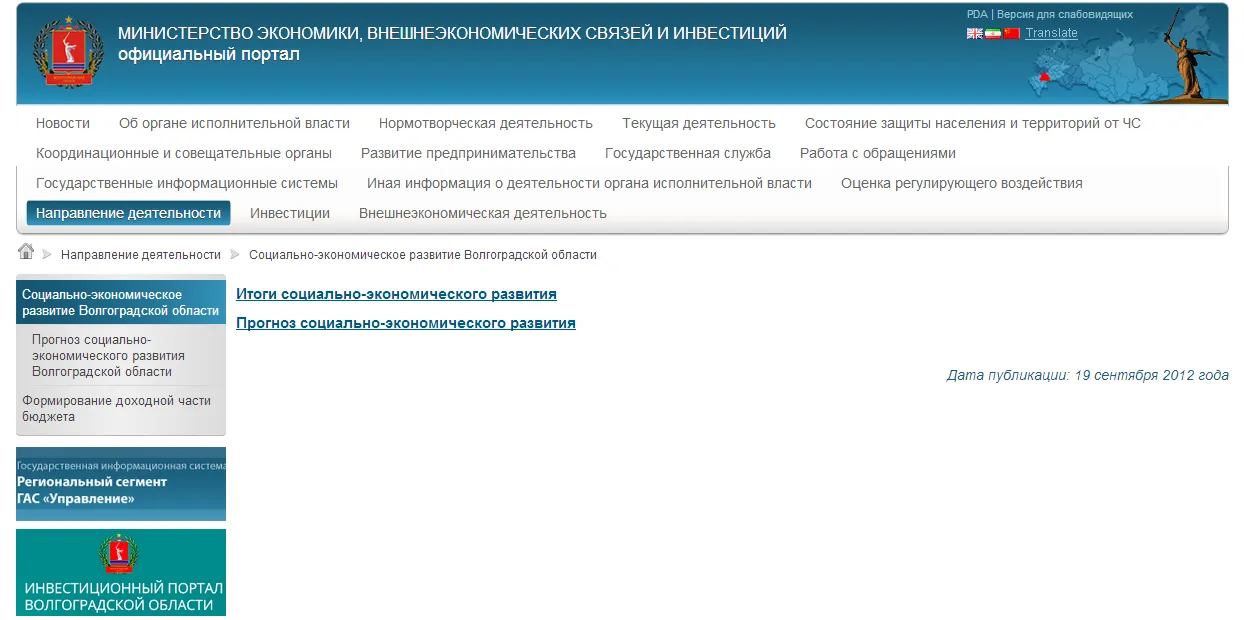Click the Дата публикации date text
Image resolution: width=1244 pixels, height=620 pixels.
click(1088, 375)
